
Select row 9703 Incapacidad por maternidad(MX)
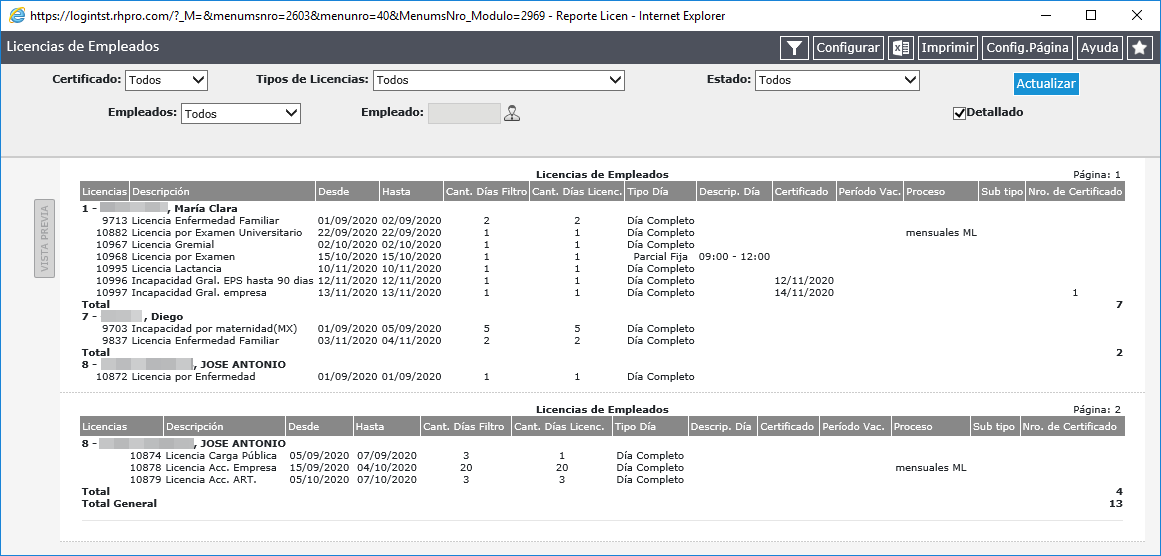(x=602, y=329)
